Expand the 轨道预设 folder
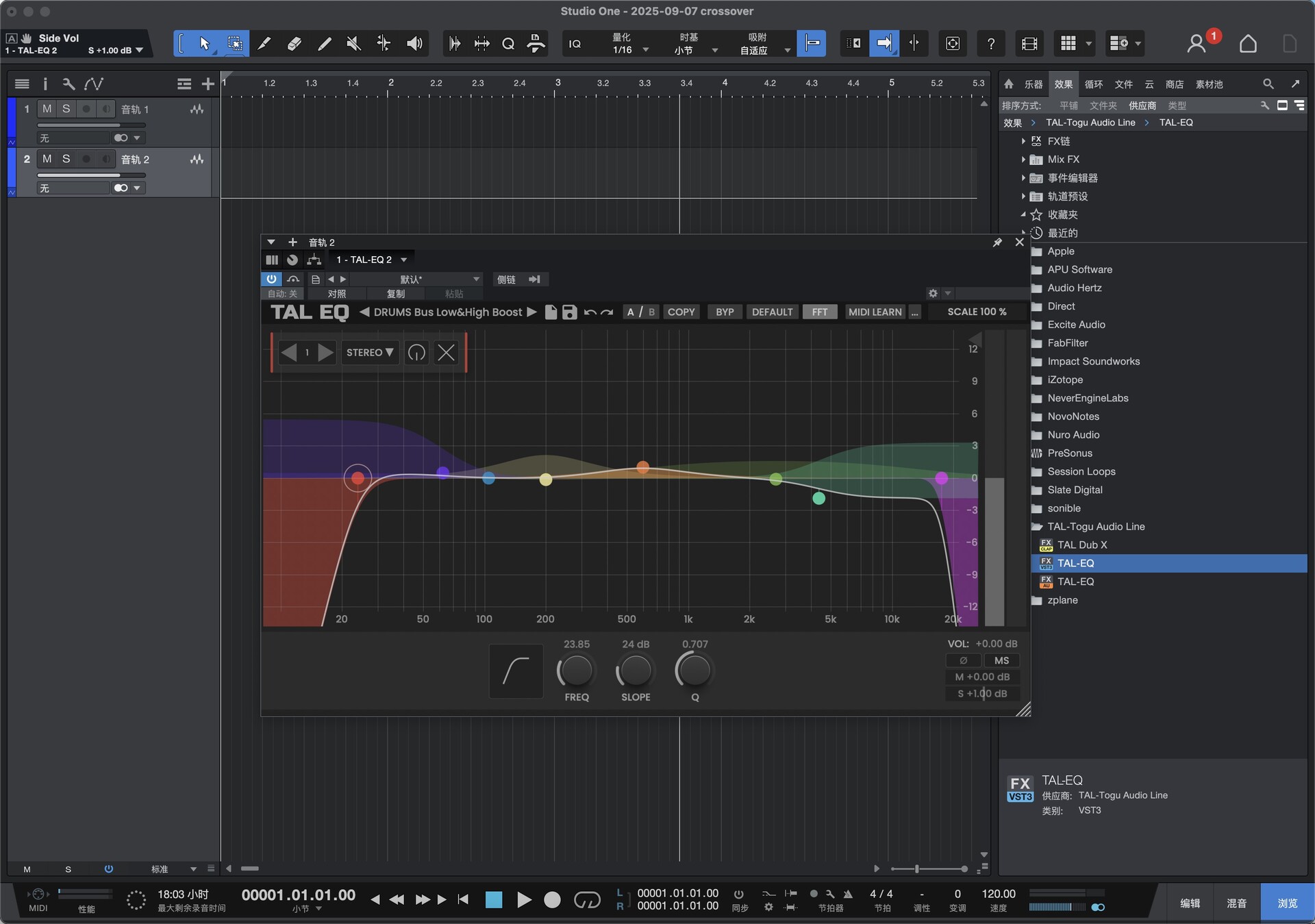The height and width of the screenshot is (924, 1315). [1023, 197]
